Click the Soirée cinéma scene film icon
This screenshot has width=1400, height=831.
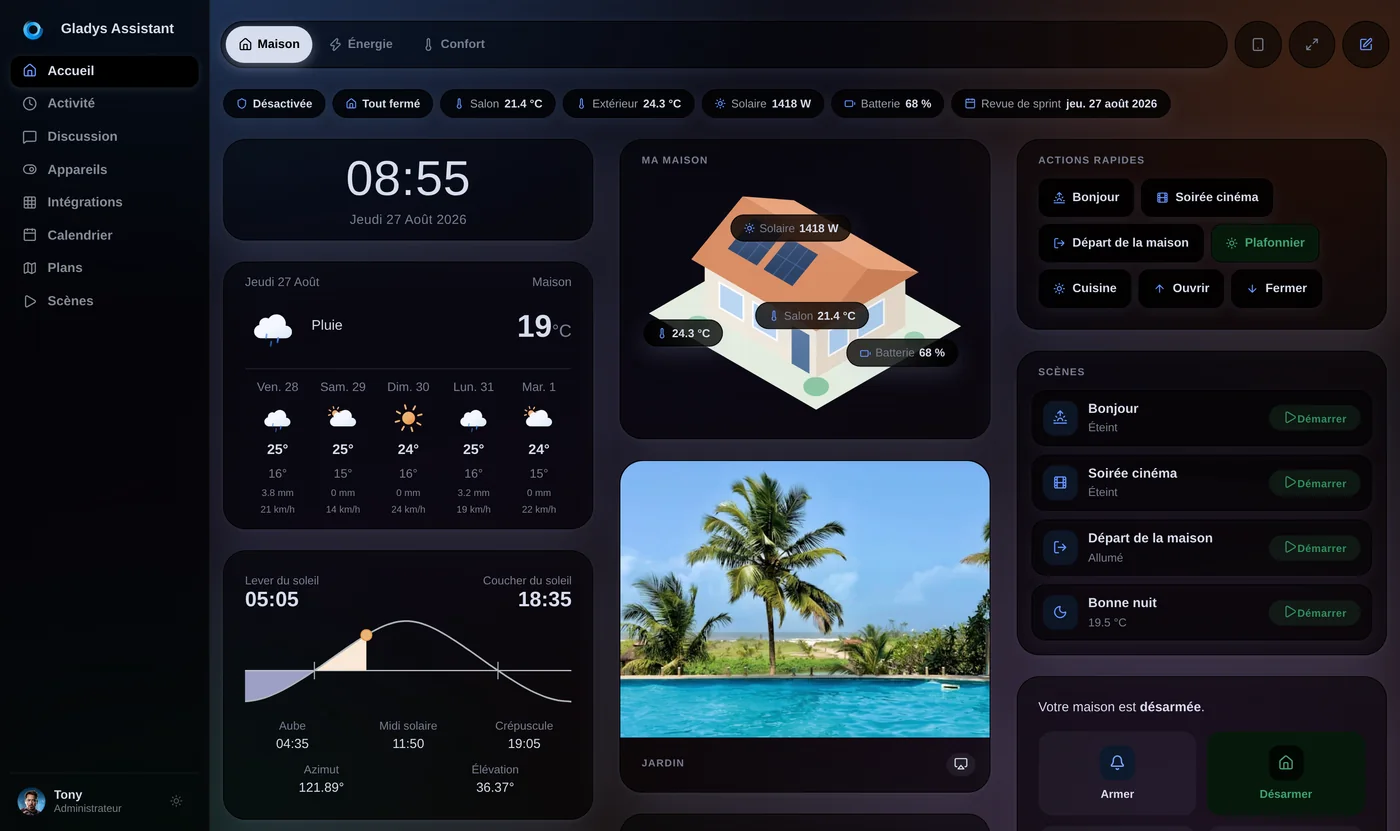[x=1060, y=483]
